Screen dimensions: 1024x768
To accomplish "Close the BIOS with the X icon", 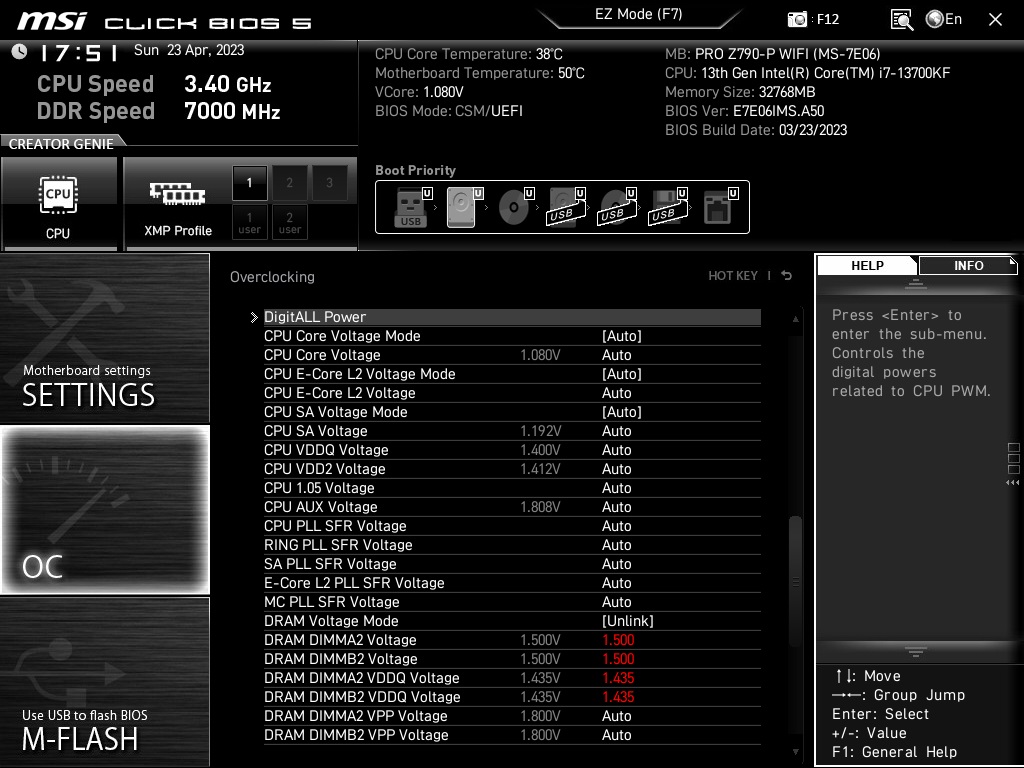I will point(995,20).
